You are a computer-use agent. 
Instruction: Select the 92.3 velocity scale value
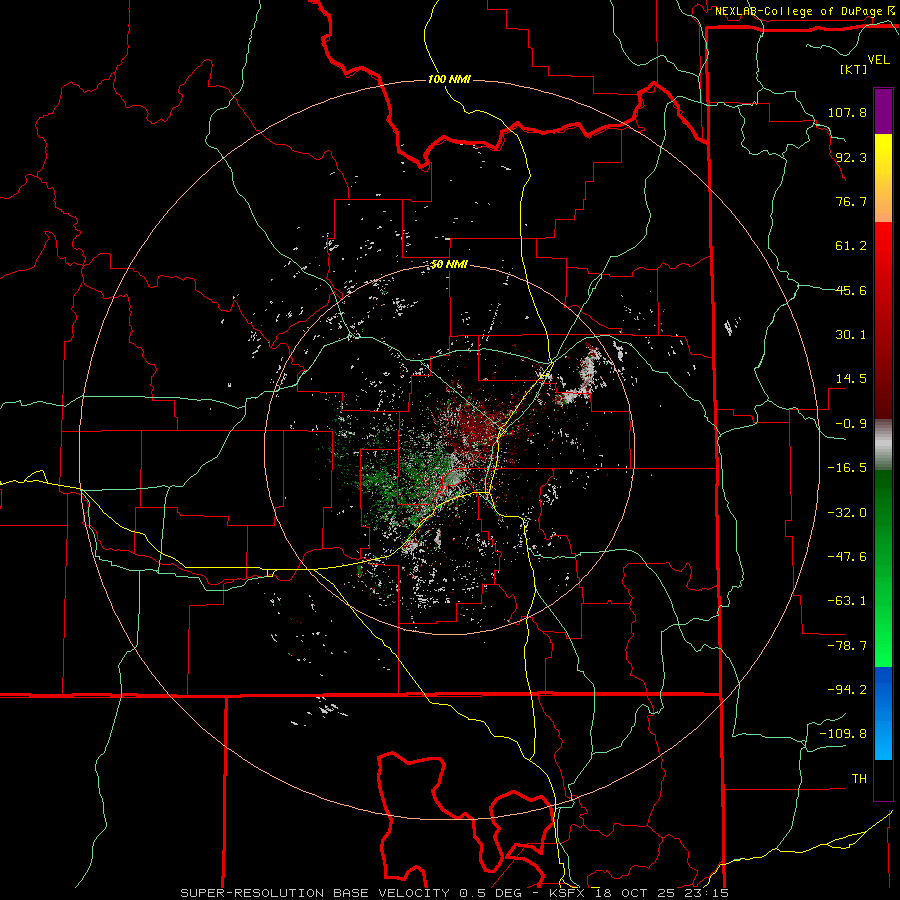(851, 157)
